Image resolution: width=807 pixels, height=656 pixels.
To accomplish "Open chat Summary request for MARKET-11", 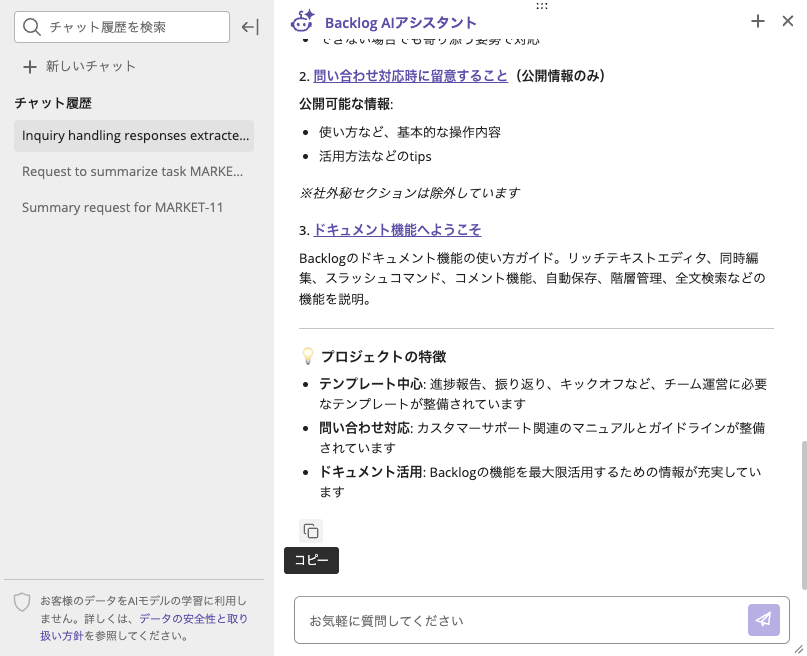I will click(x=122, y=207).
